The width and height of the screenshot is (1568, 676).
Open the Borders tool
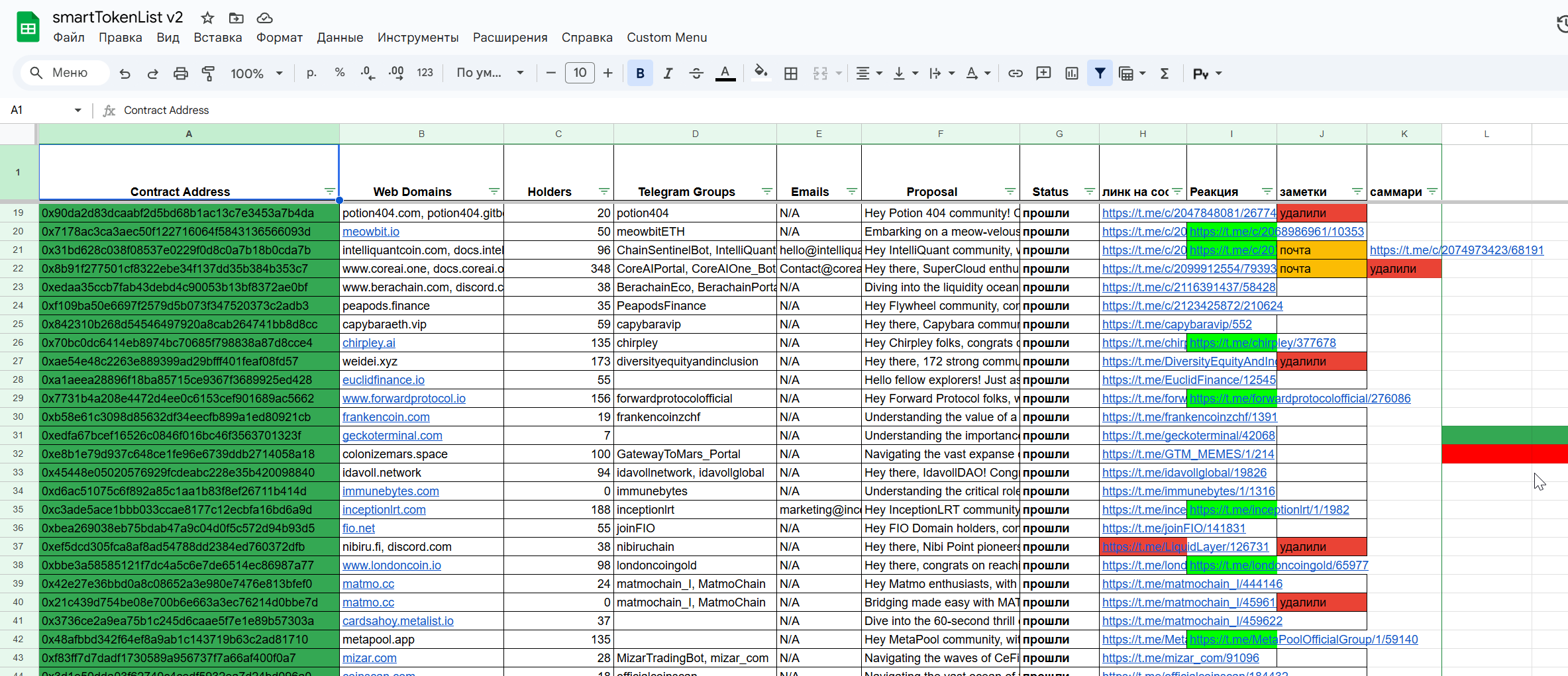click(790, 73)
